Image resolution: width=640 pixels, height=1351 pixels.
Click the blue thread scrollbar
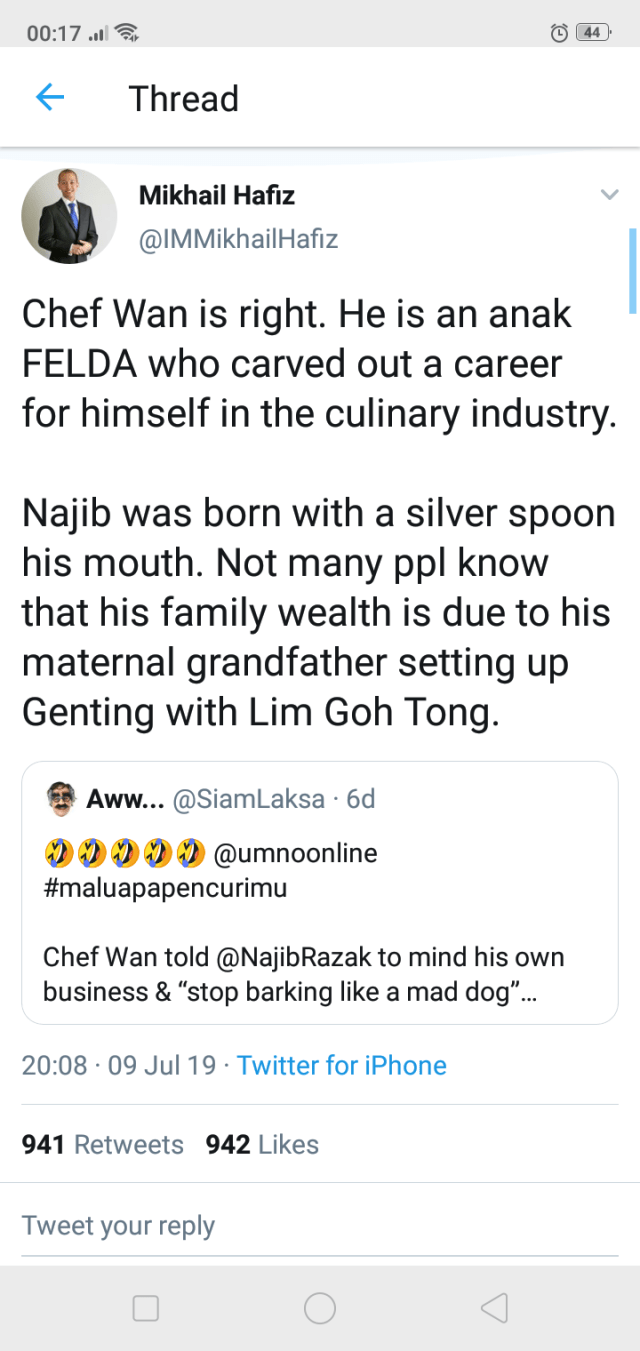[x=632, y=271]
